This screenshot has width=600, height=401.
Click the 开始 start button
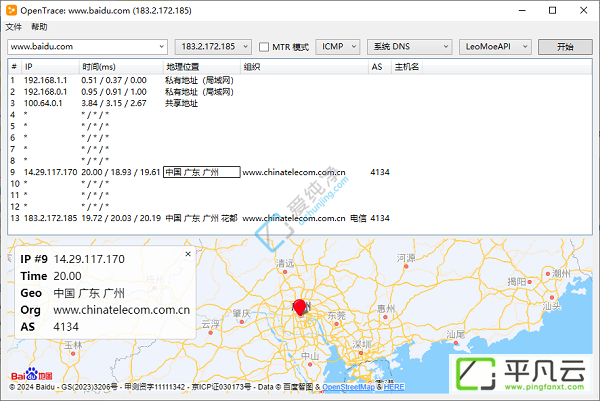pyautogui.click(x=565, y=47)
